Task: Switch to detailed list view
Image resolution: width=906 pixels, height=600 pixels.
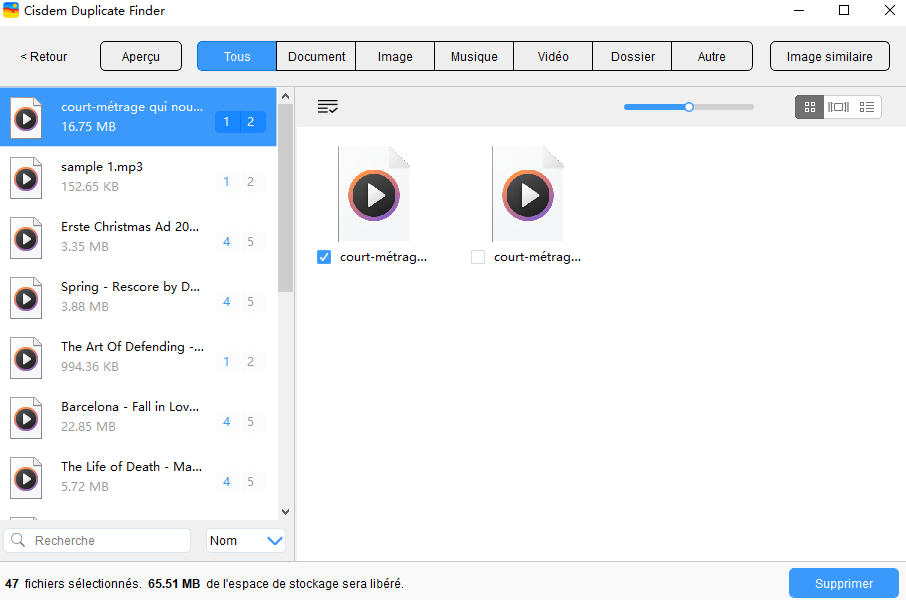Action: point(867,107)
